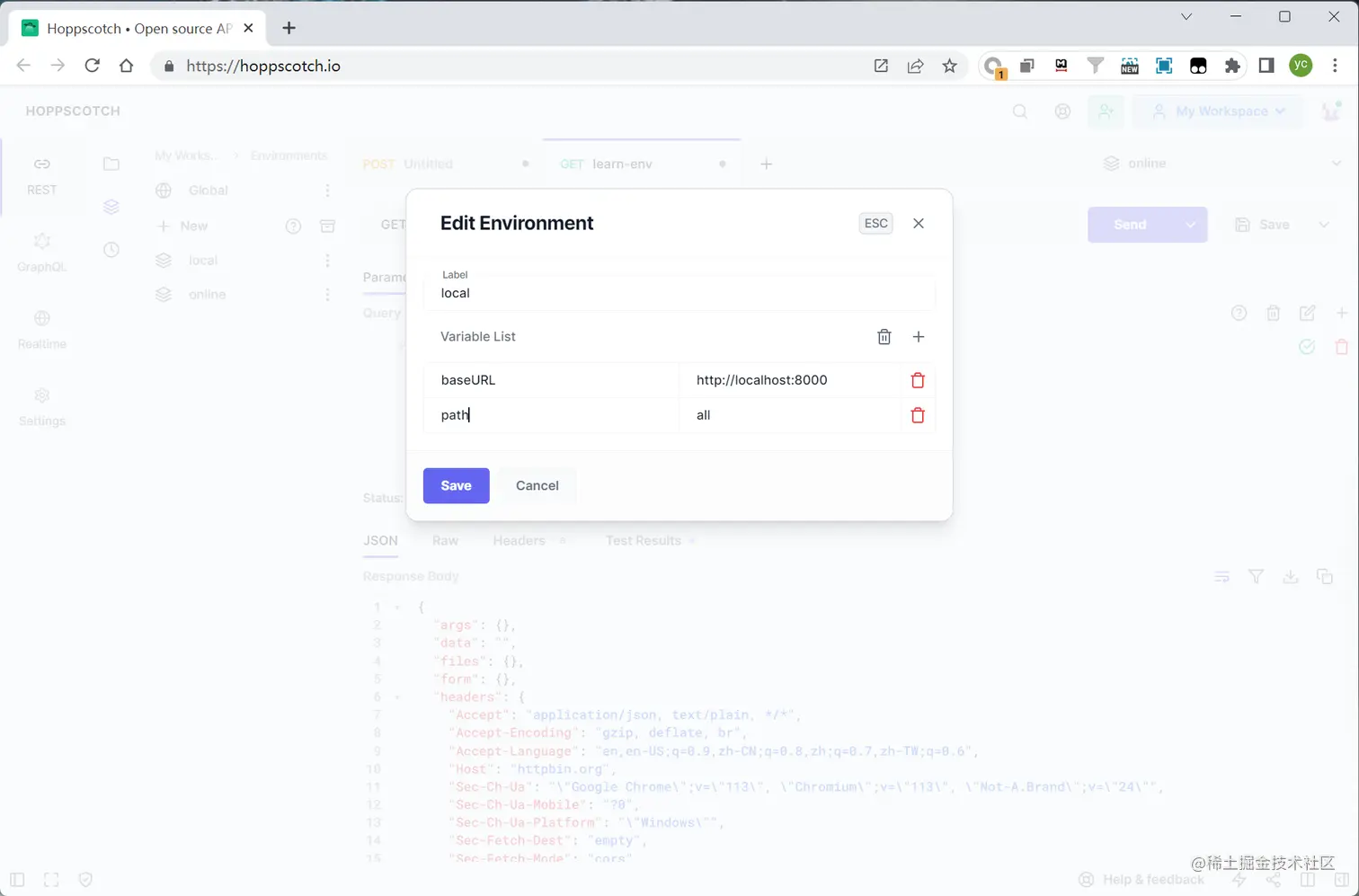The image size is (1359, 896).
Task: Open the Collections folder panel
Action: point(111,164)
